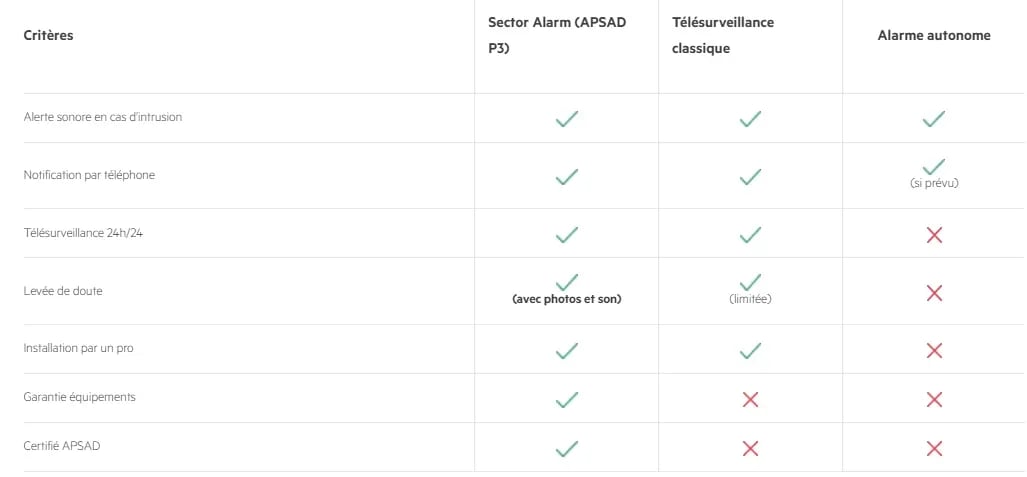The width and height of the screenshot is (1027, 477).
Task: Click Alarme autonome cross for Levée de doute
Action: tap(934, 293)
